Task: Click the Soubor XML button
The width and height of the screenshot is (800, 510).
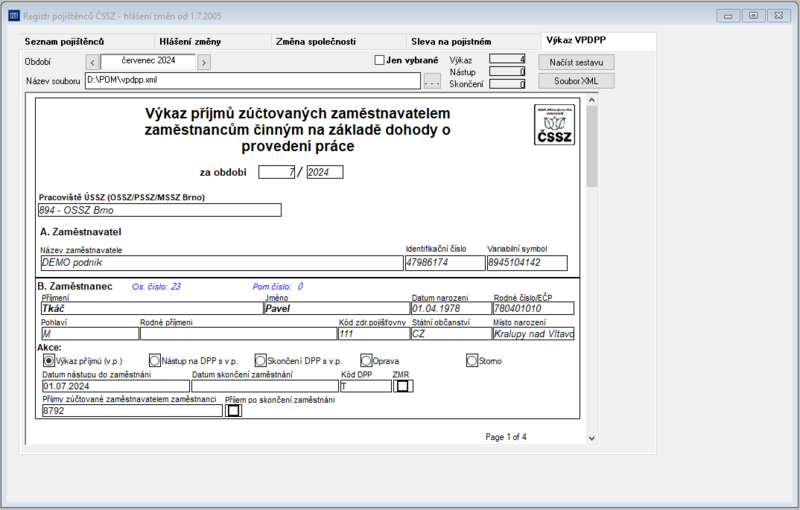Action: coord(576,81)
